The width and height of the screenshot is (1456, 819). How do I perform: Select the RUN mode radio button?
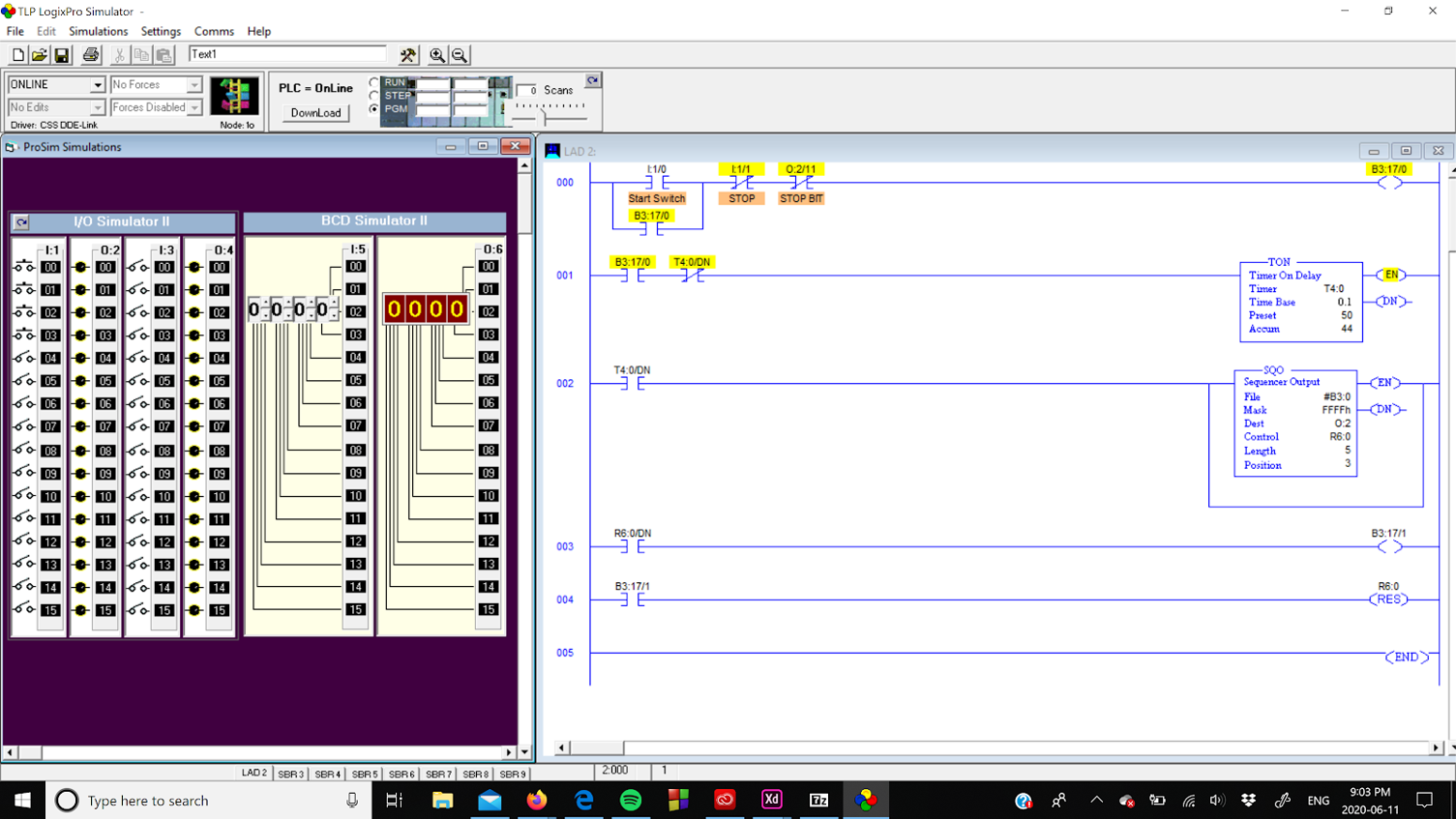coord(374,82)
